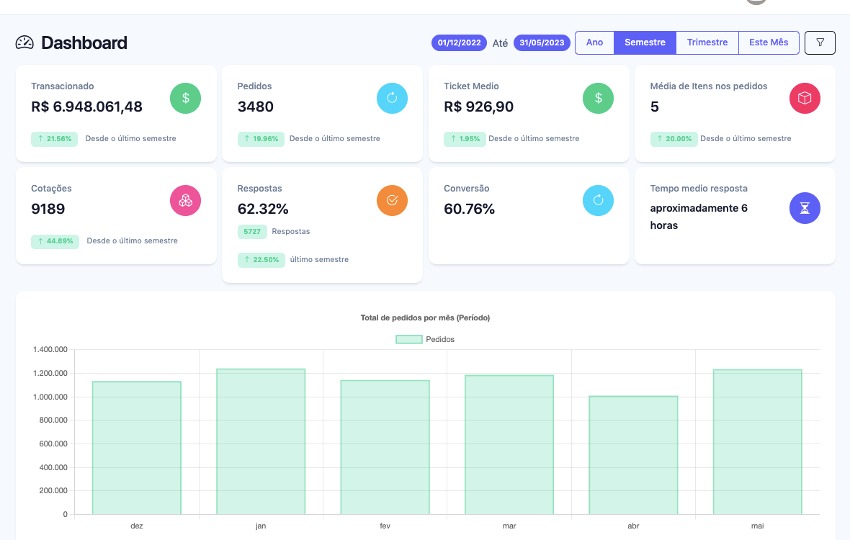Screen dimensions: 850x540
Task: Click the blue refresh icon on Pedidos card
Action: coord(392,98)
